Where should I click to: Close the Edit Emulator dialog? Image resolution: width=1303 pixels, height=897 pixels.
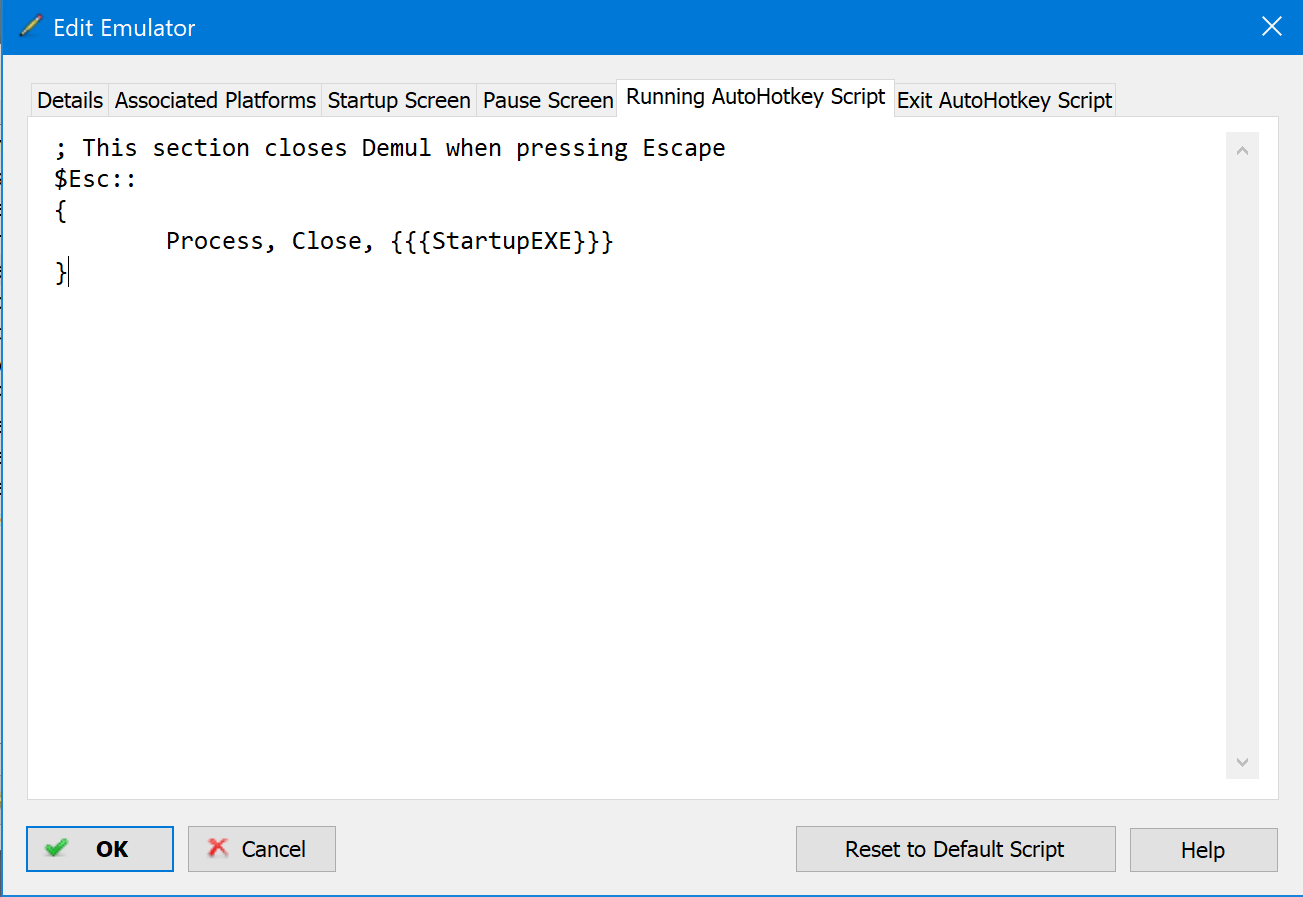point(1271,27)
